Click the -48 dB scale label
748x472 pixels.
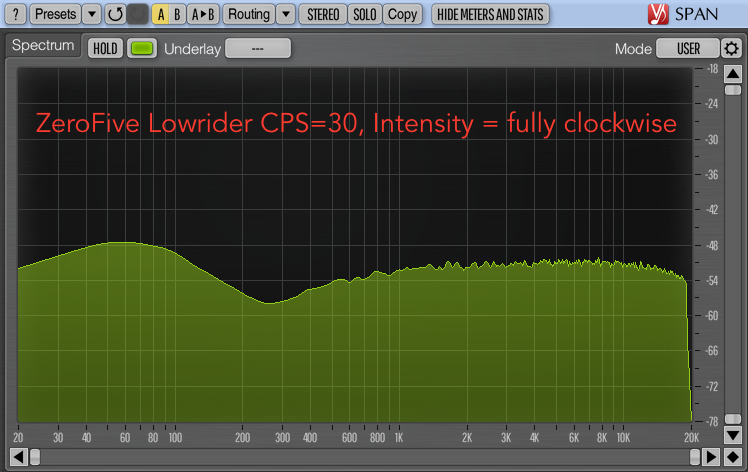click(x=712, y=246)
